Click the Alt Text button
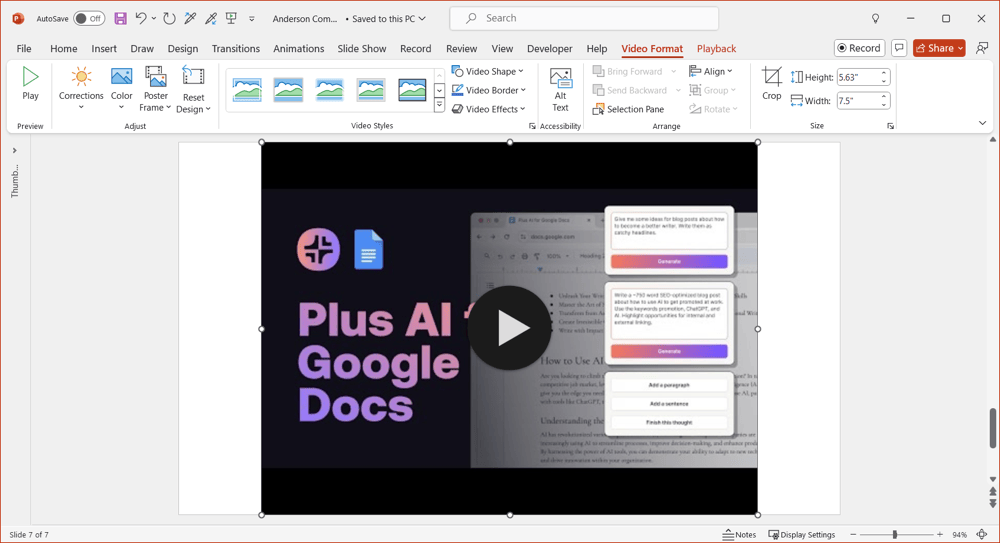This screenshot has width=1000, height=543. click(x=561, y=90)
